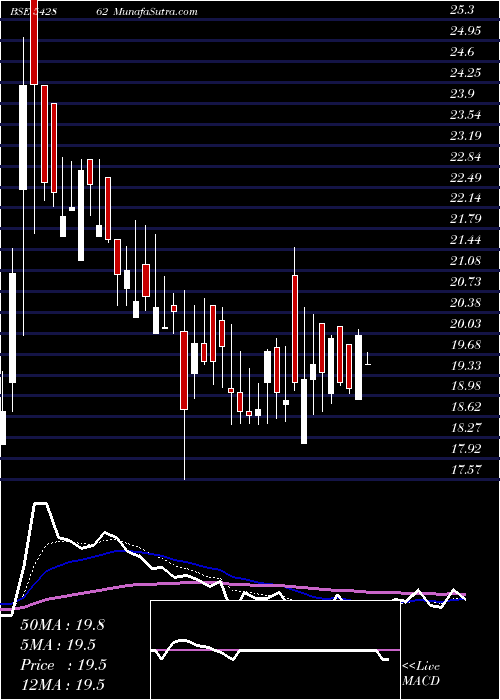Click the 20.38 price axis label
This screenshot has width=500, height=700.
click(x=465, y=303)
